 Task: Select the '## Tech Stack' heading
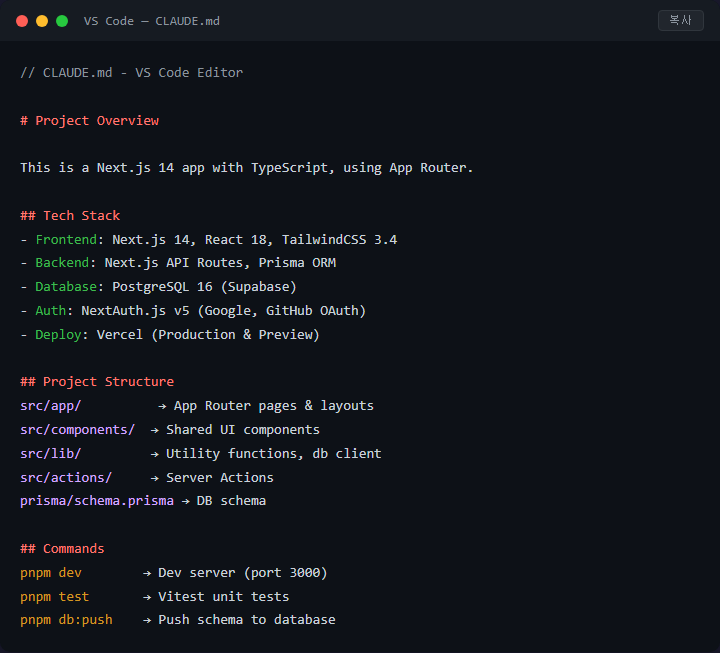[x=70, y=215]
